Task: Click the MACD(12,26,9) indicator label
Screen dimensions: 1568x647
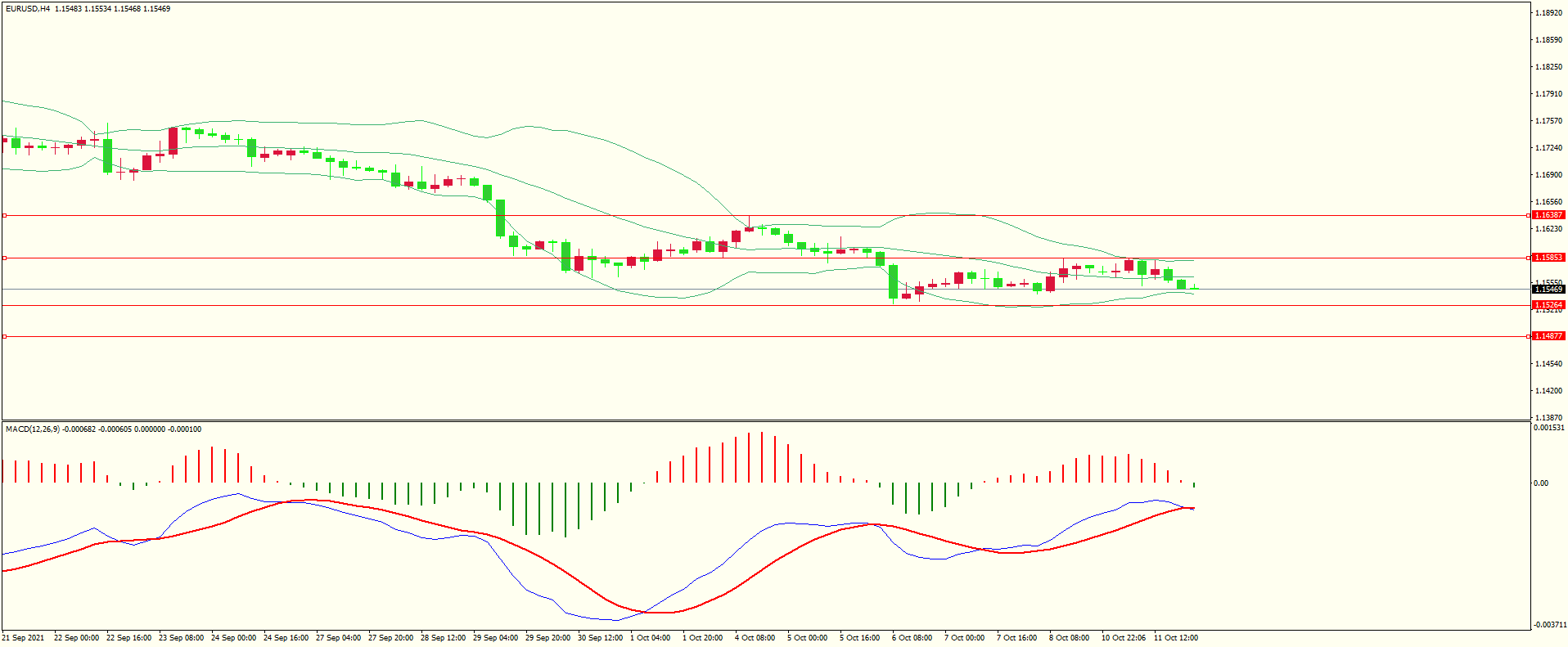Action: point(33,429)
